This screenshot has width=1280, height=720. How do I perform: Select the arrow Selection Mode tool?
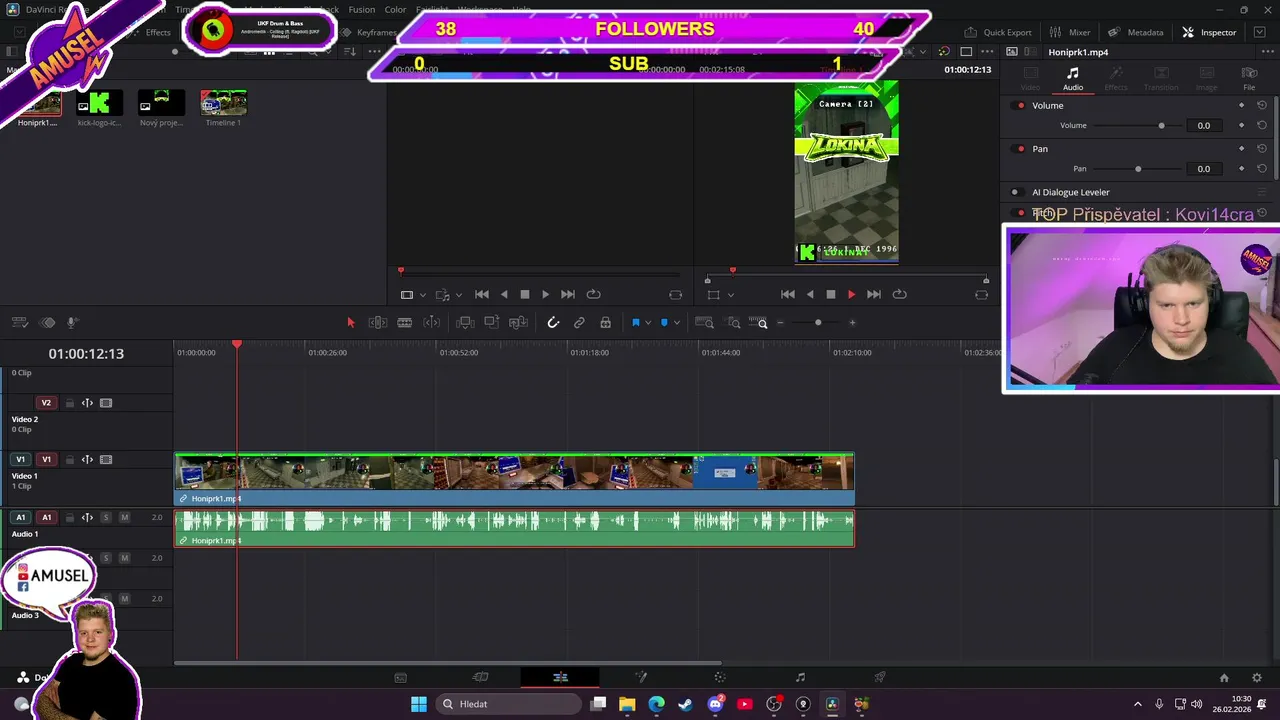tap(351, 322)
